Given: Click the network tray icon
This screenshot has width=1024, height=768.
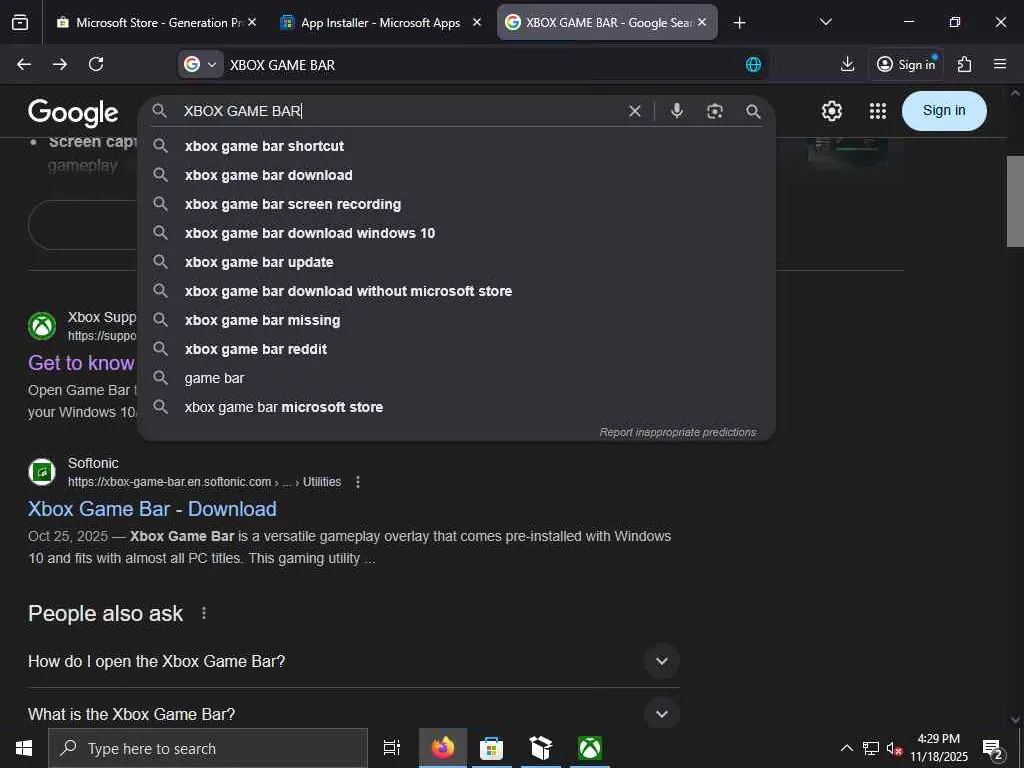Looking at the screenshot, I should (871, 748).
